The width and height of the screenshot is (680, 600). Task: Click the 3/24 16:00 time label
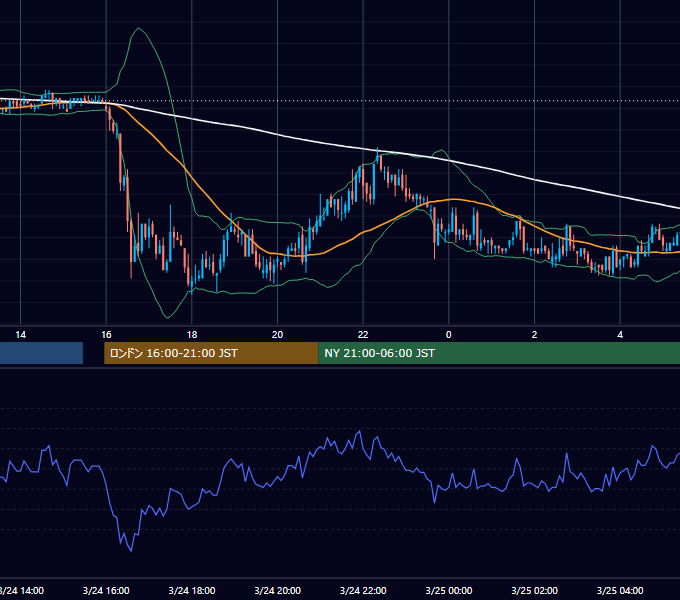tap(106, 590)
